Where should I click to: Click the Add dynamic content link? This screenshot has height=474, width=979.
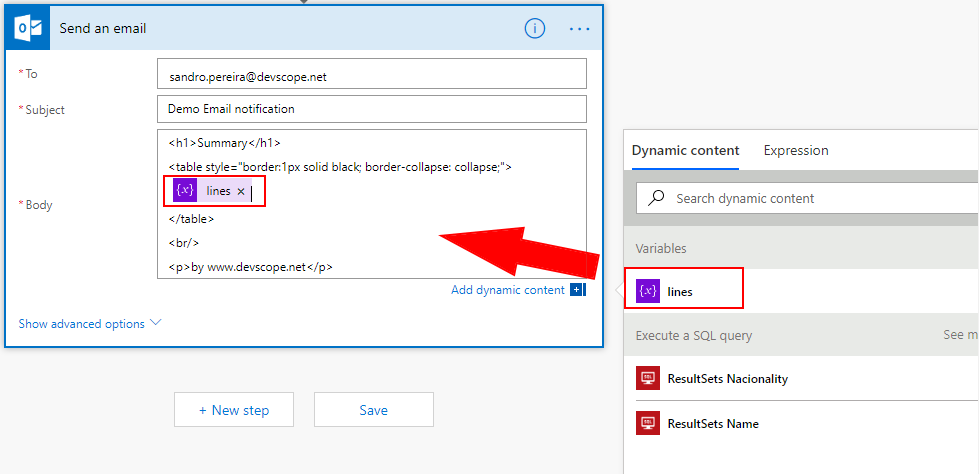pos(508,290)
